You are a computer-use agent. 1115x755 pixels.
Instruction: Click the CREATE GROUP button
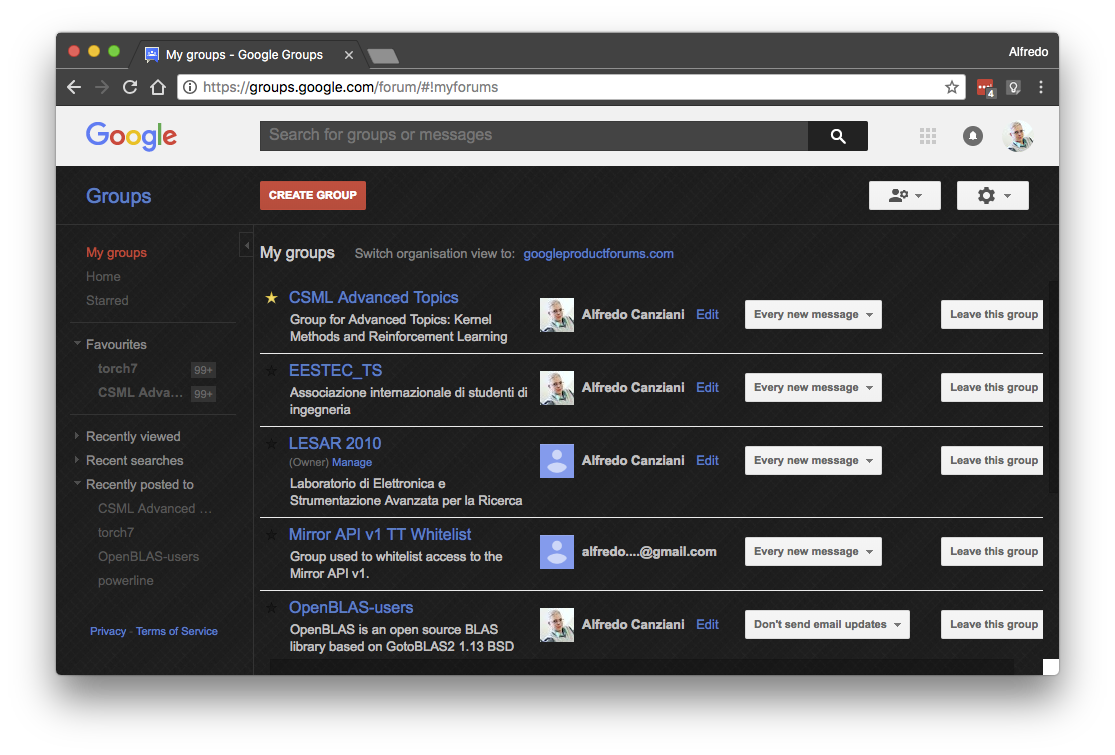point(313,196)
